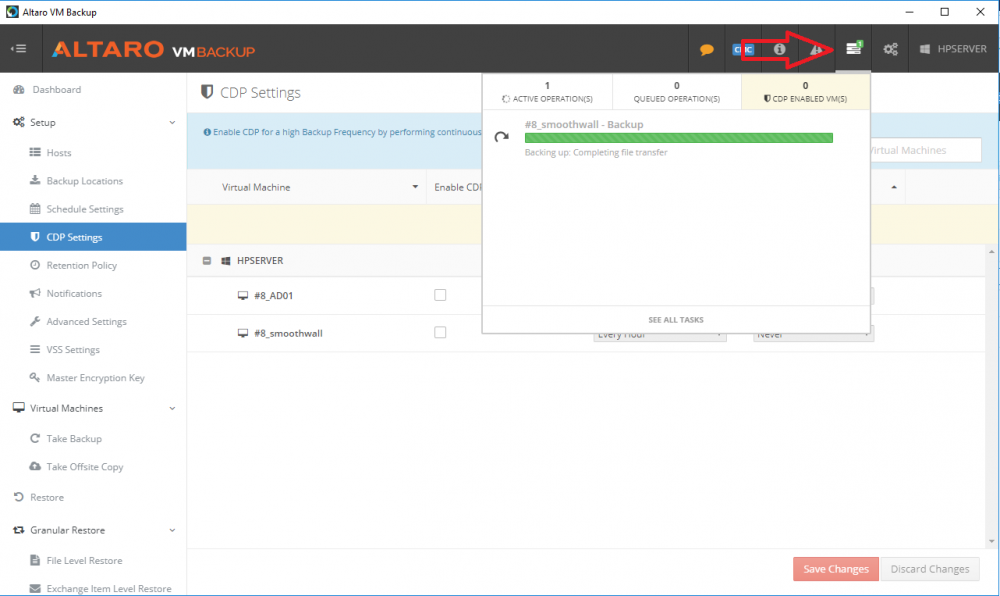1000x596 pixels.
Task: Collapse the HPSERVER host tree node
Action: click(207, 261)
